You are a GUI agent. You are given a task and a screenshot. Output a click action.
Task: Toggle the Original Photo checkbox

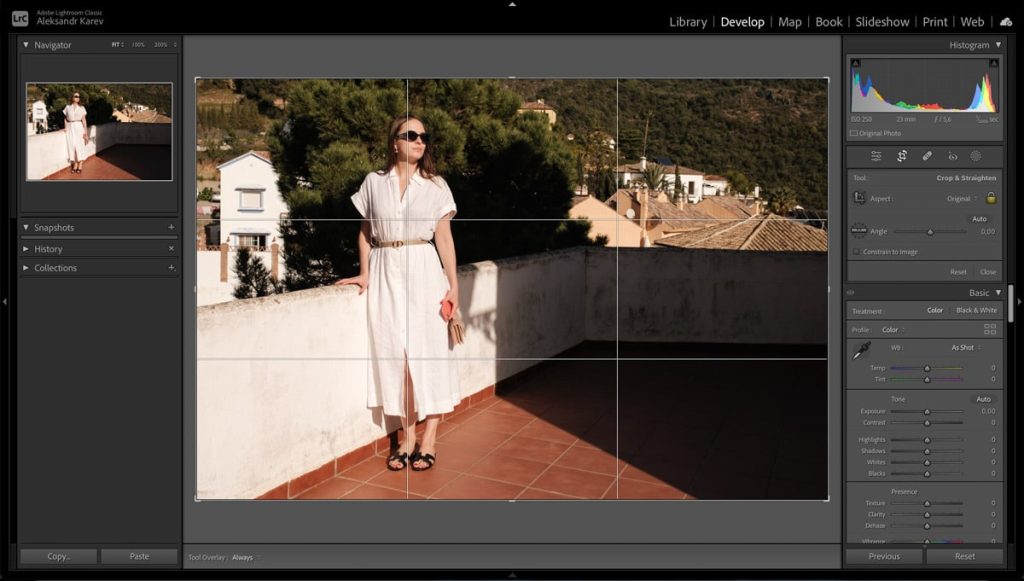pos(854,133)
